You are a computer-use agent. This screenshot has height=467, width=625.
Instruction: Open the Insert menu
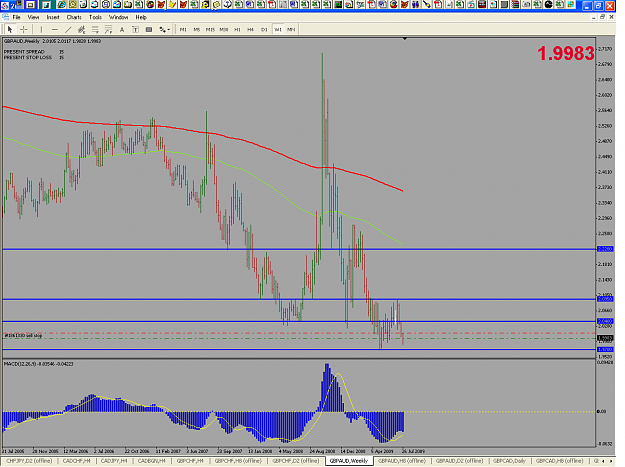(x=53, y=17)
